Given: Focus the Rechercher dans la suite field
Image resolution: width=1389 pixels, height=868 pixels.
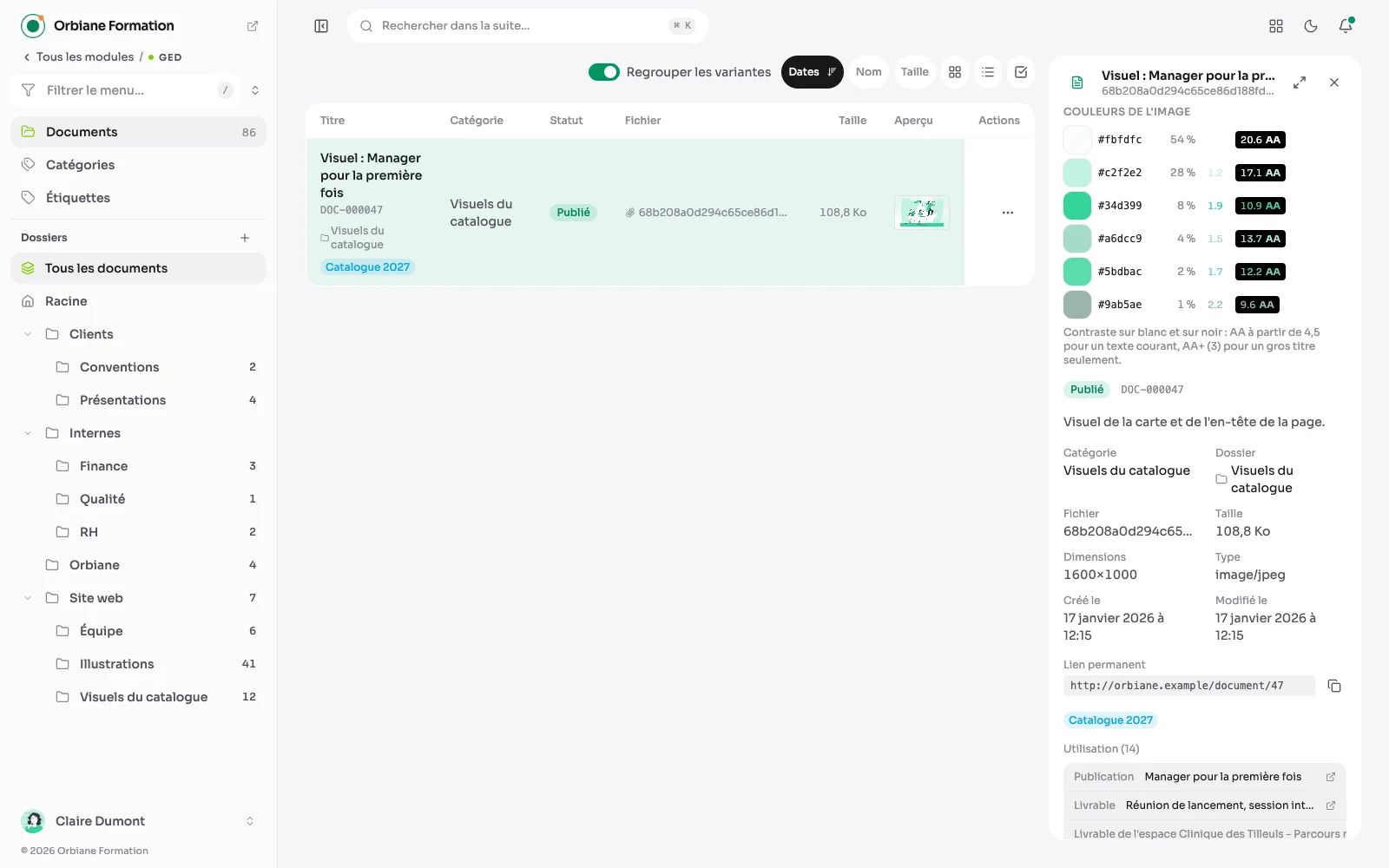Looking at the screenshot, I should click(x=528, y=26).
